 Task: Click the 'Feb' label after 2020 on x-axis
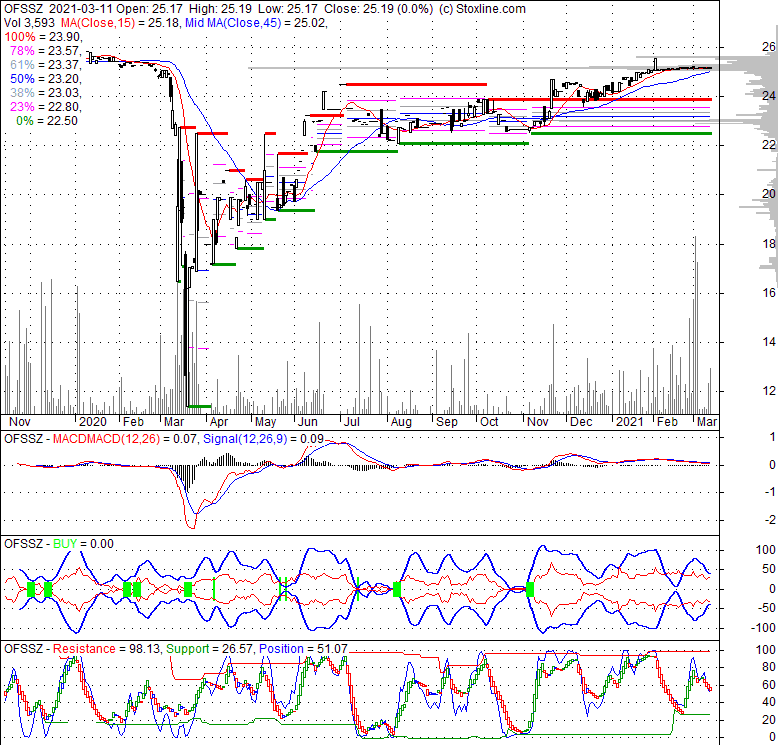point(133,422)
